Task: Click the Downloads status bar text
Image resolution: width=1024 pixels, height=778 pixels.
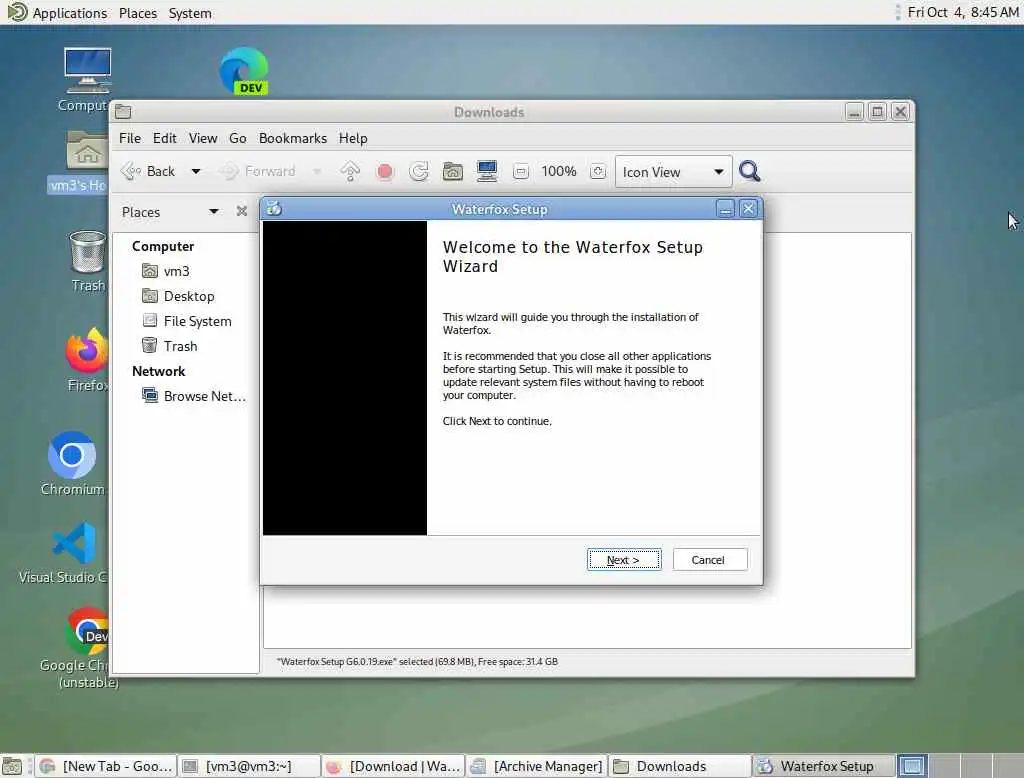Action: pyautogui.click(x=417, y=662)
